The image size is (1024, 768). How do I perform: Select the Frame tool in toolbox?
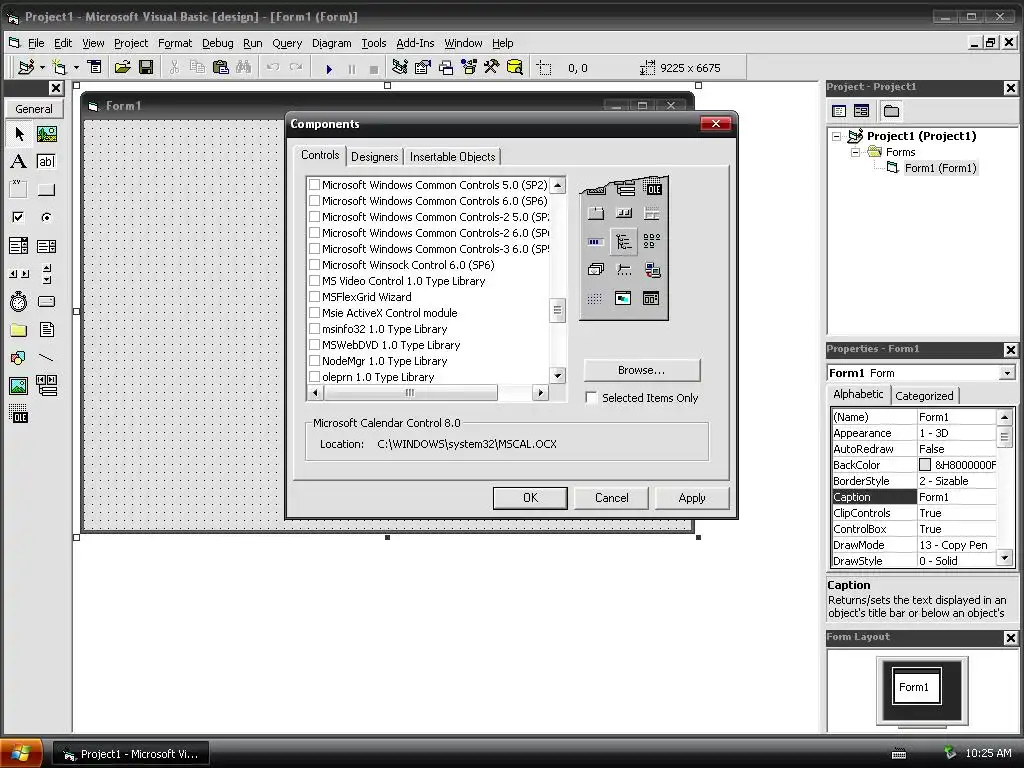coord(19,189)
